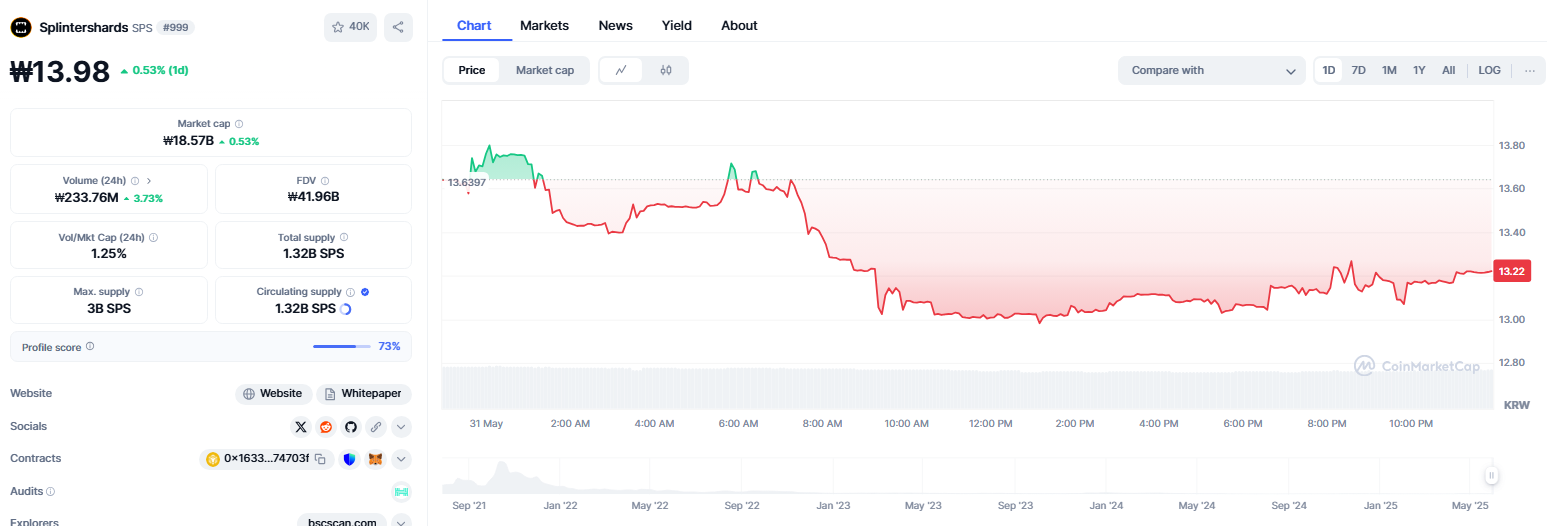Click the 3B SPS max supply value

[x=109, y=308]
